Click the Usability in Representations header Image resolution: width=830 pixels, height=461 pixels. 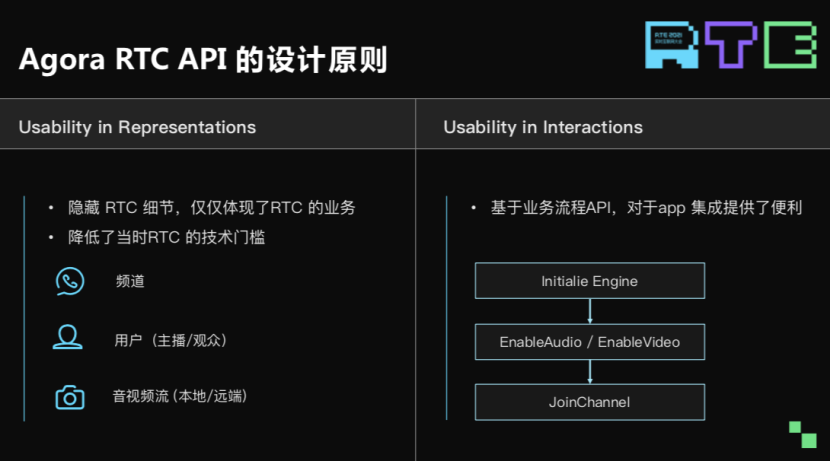[137, 127]
